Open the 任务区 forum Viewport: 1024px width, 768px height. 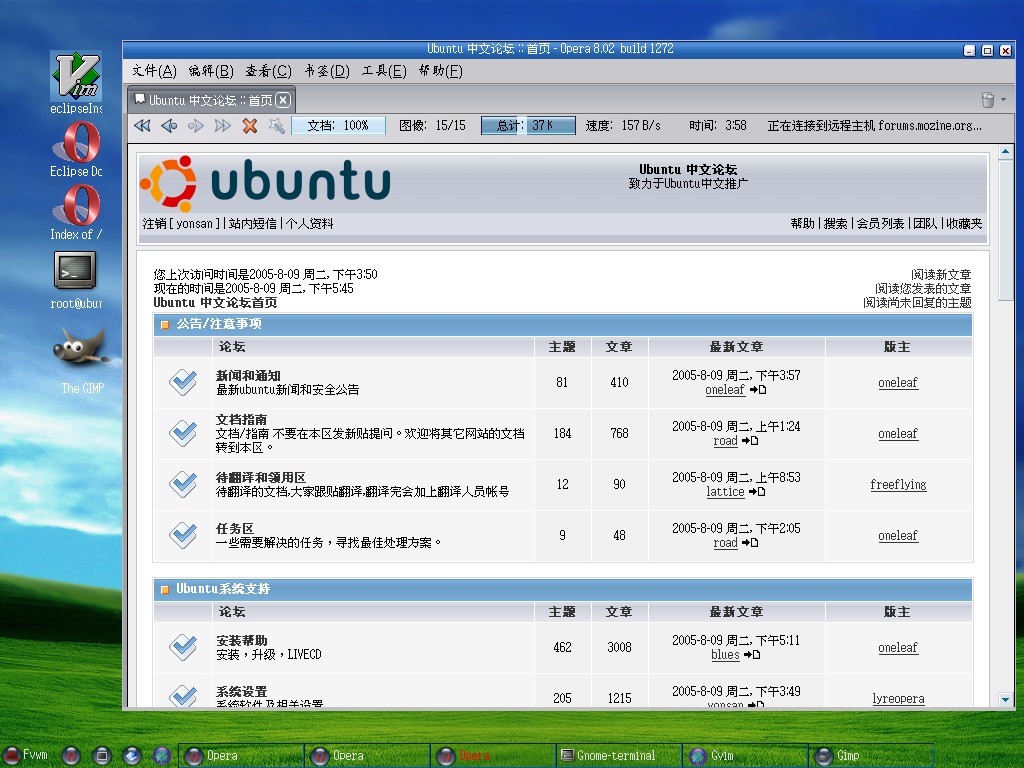point(235,528)
